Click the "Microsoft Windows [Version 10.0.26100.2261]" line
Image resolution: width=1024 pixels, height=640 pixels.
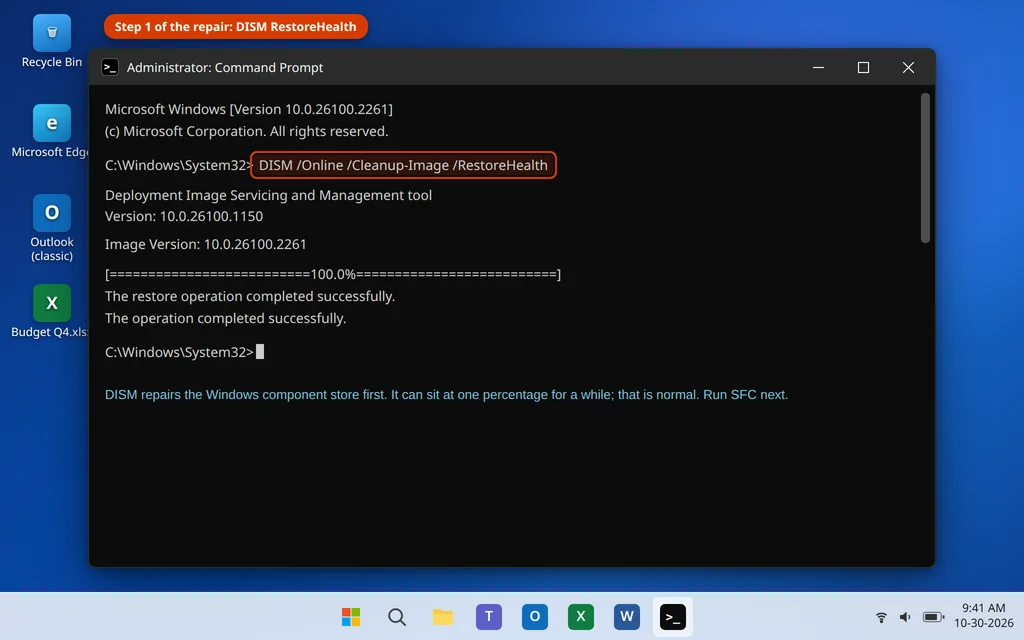(x=249, y=109)
